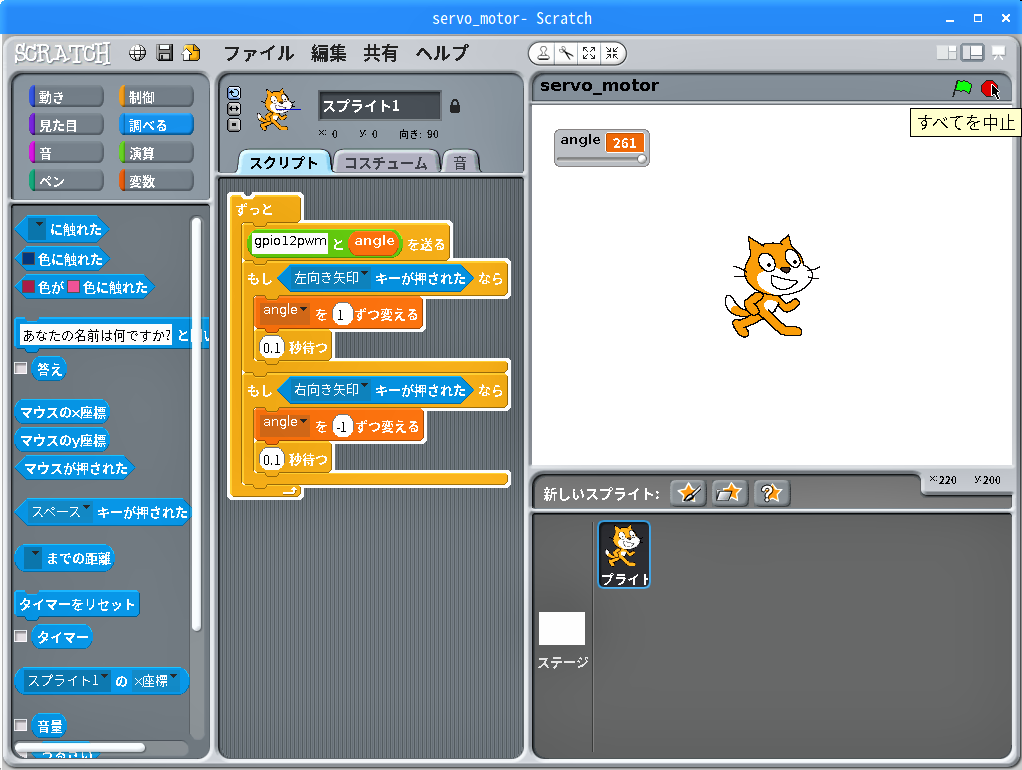Image resolution: width=1022 pixels, height=770 pixels.
Task: Click the share project icon
Action: coord(192,53)
